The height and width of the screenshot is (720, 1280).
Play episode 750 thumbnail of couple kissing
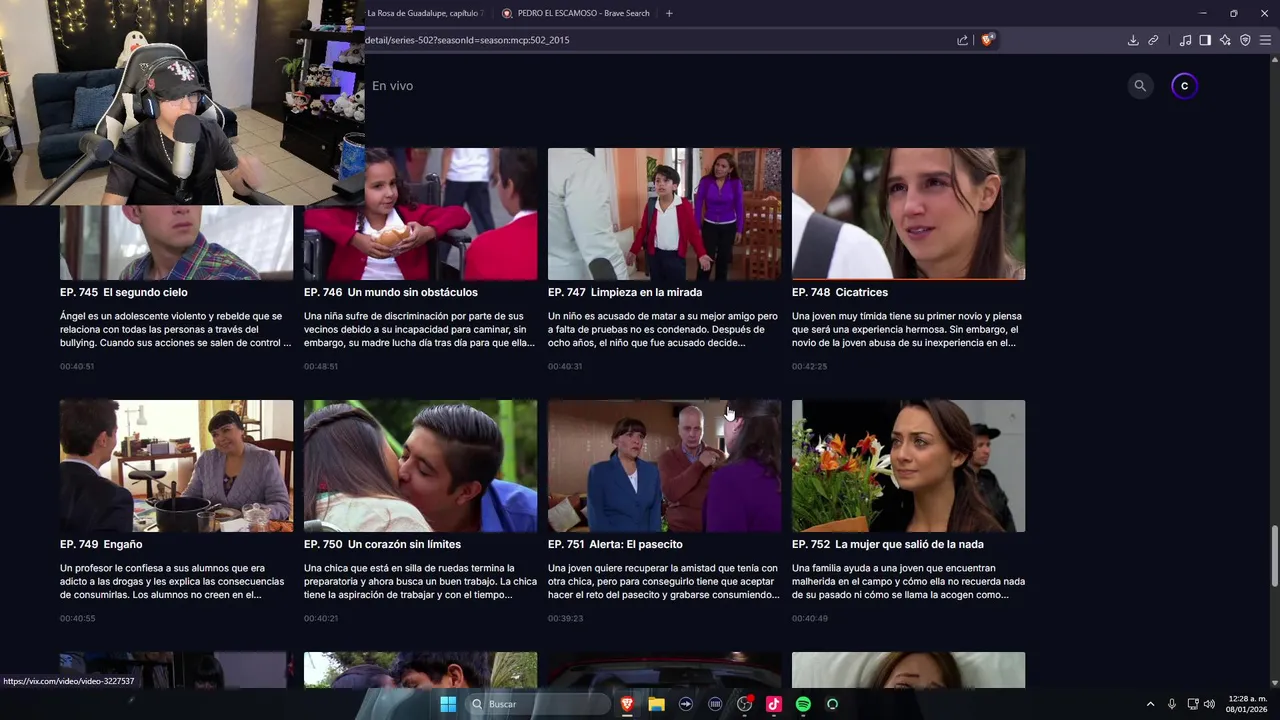(420, 466)
